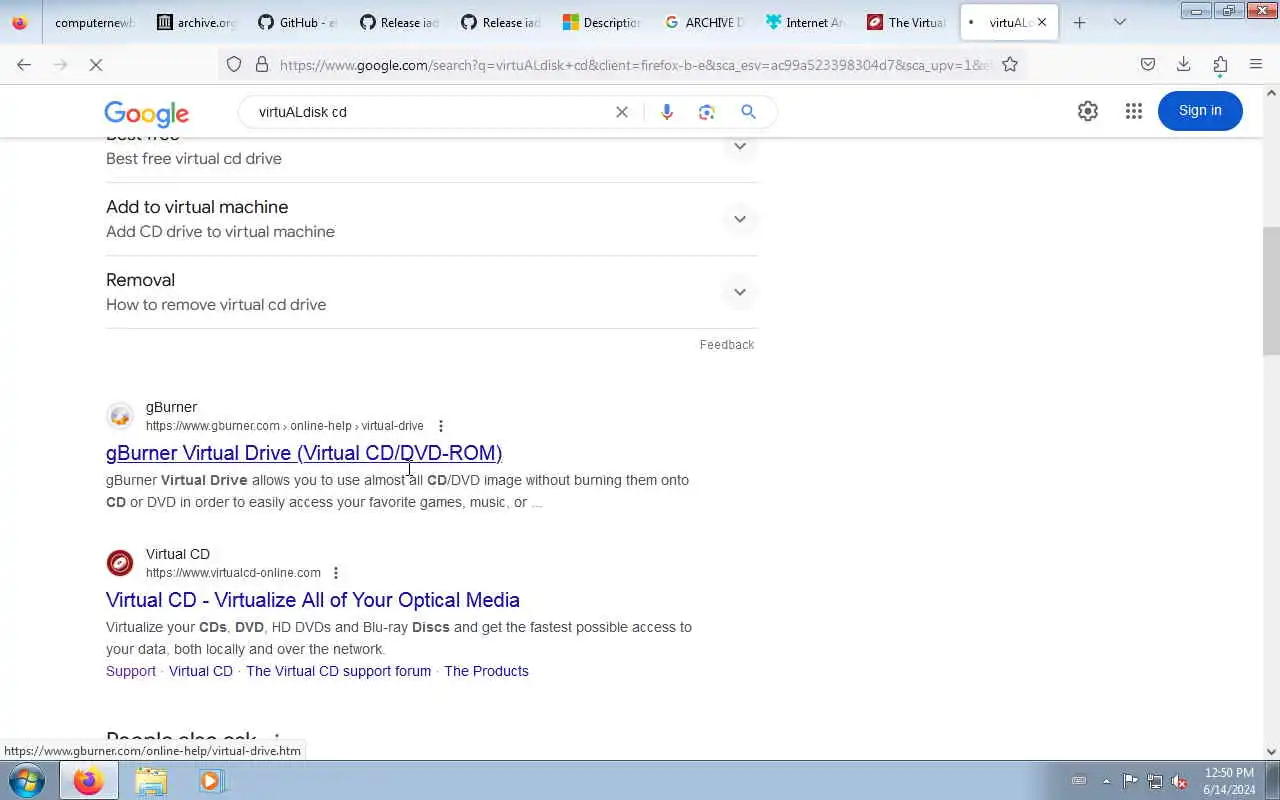Open Firefox from the taskbar

(88, 780)
